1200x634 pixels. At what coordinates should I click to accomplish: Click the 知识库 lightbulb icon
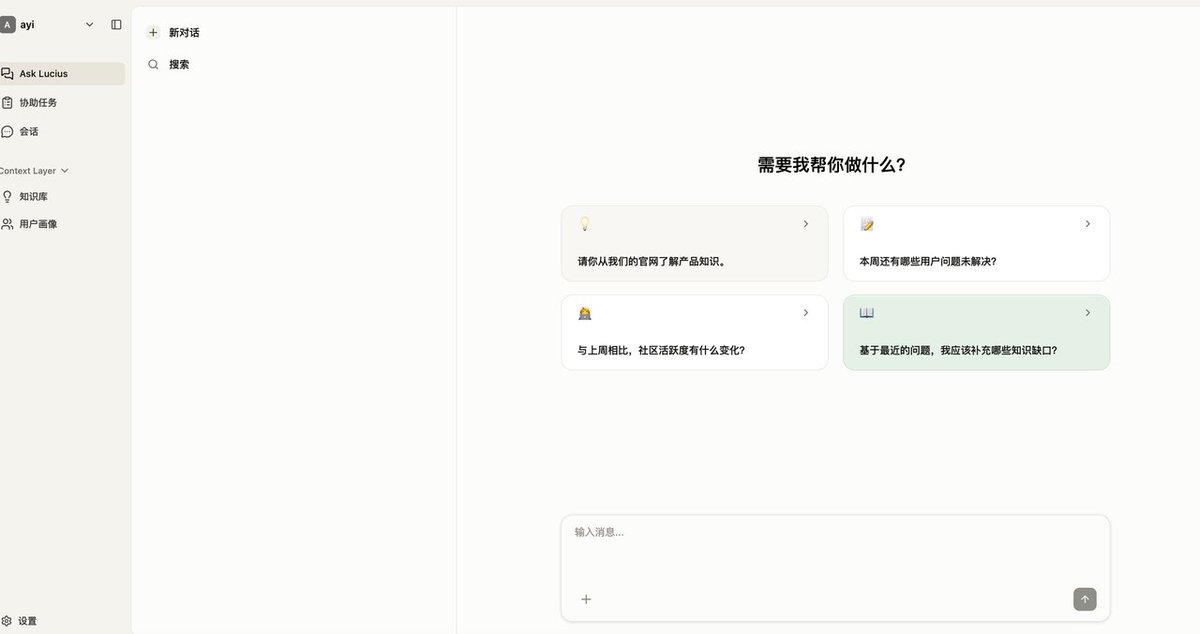[7, 196]
